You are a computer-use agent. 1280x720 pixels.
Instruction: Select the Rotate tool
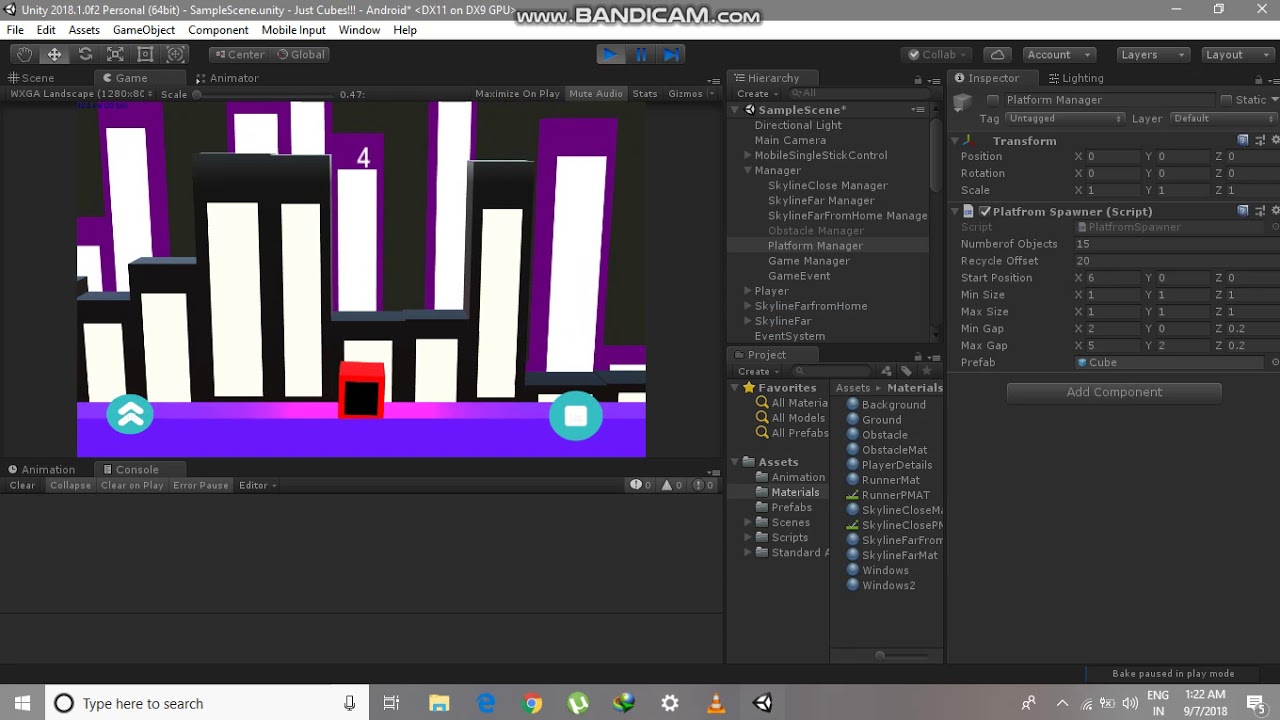[x=85, y=54]
